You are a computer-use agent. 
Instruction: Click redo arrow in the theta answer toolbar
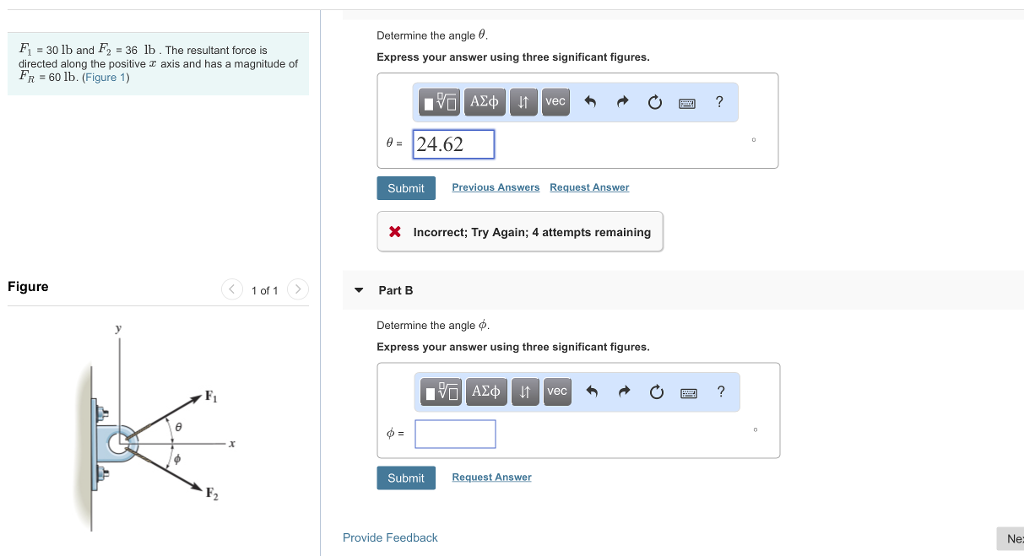click(x=622, y=102)
